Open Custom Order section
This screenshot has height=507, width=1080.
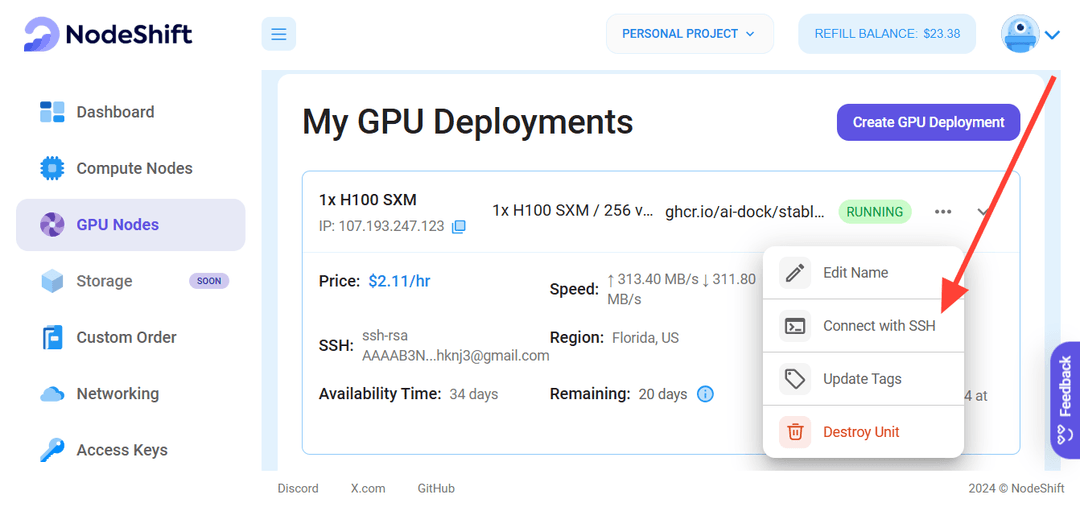[x=131, y=338]
